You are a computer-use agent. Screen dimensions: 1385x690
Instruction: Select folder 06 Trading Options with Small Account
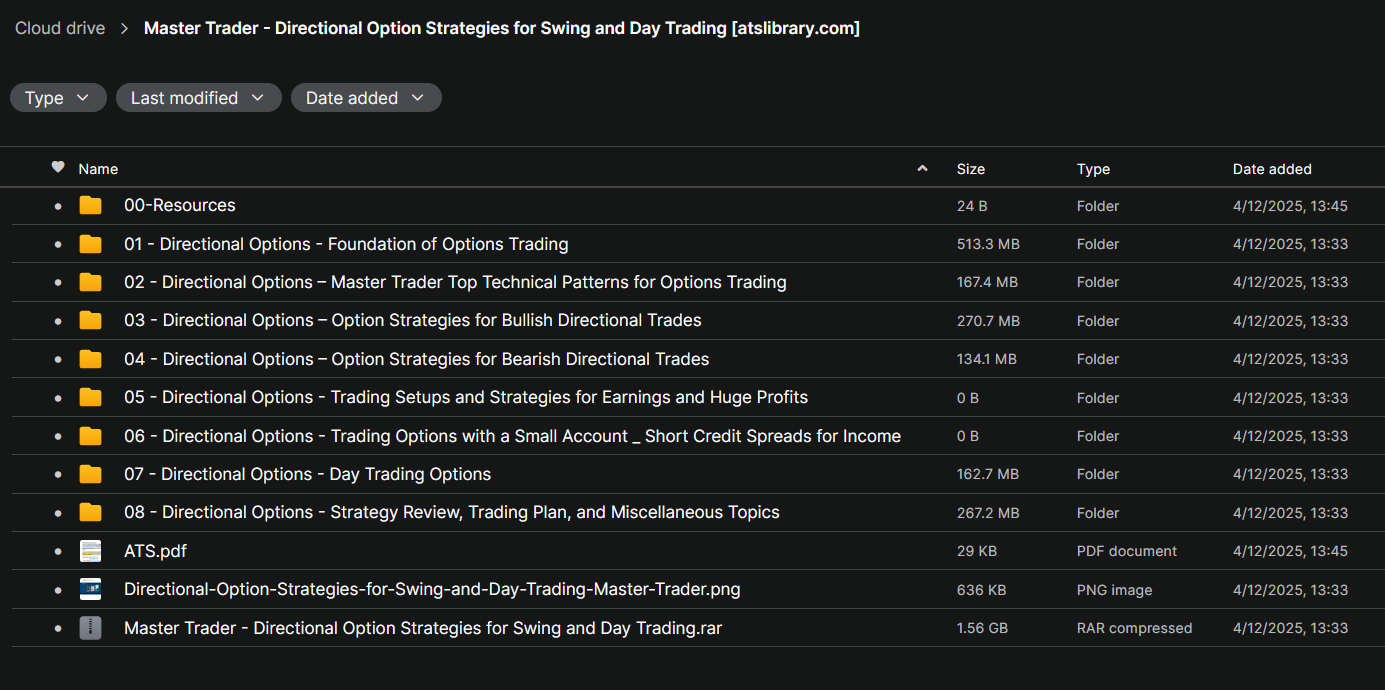pyautogui.click(x=512, y=436)
